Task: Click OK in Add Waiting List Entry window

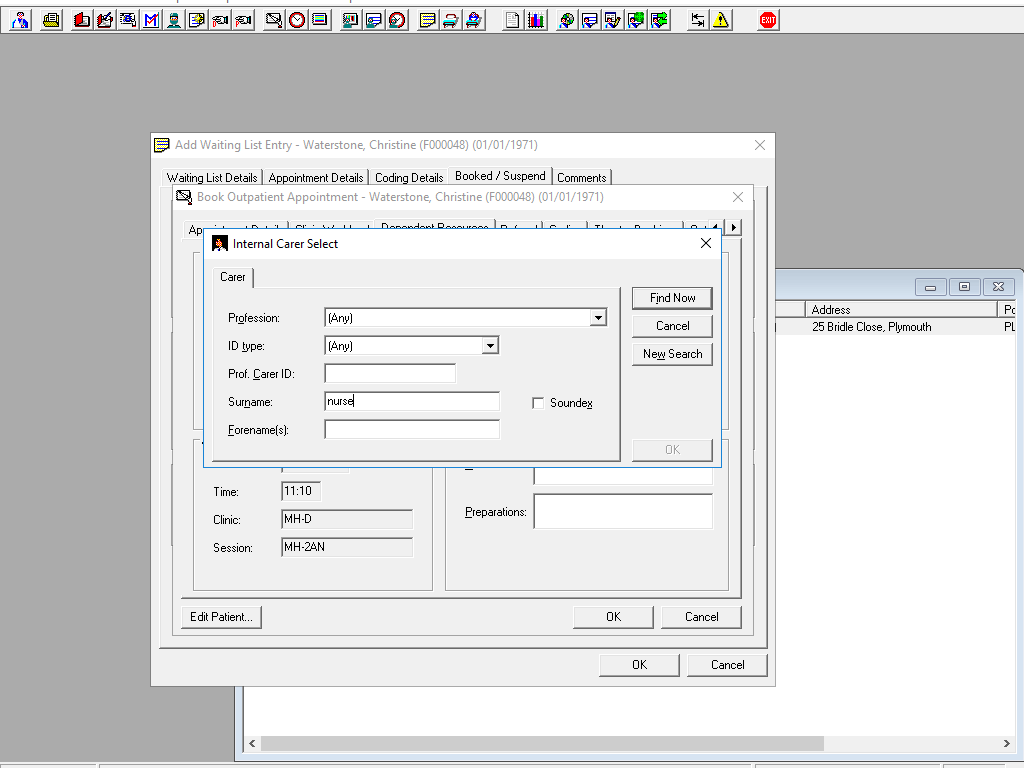Action: point(639,665)
